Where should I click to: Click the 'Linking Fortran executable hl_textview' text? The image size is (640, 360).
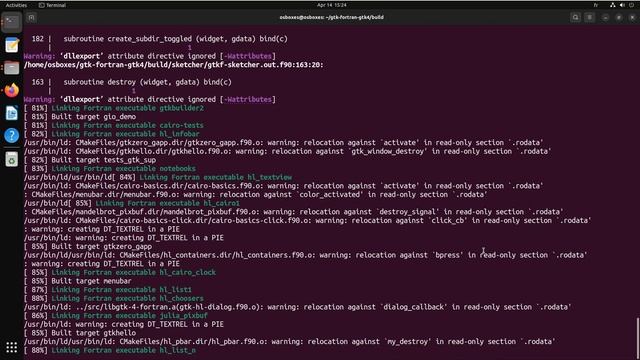click(x=216, y=177)
